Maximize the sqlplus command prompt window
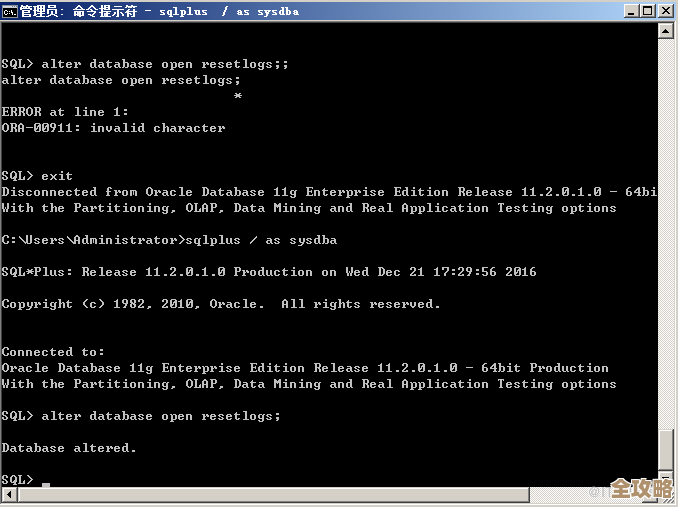678x507 pixels. click(x=647, y=11)
